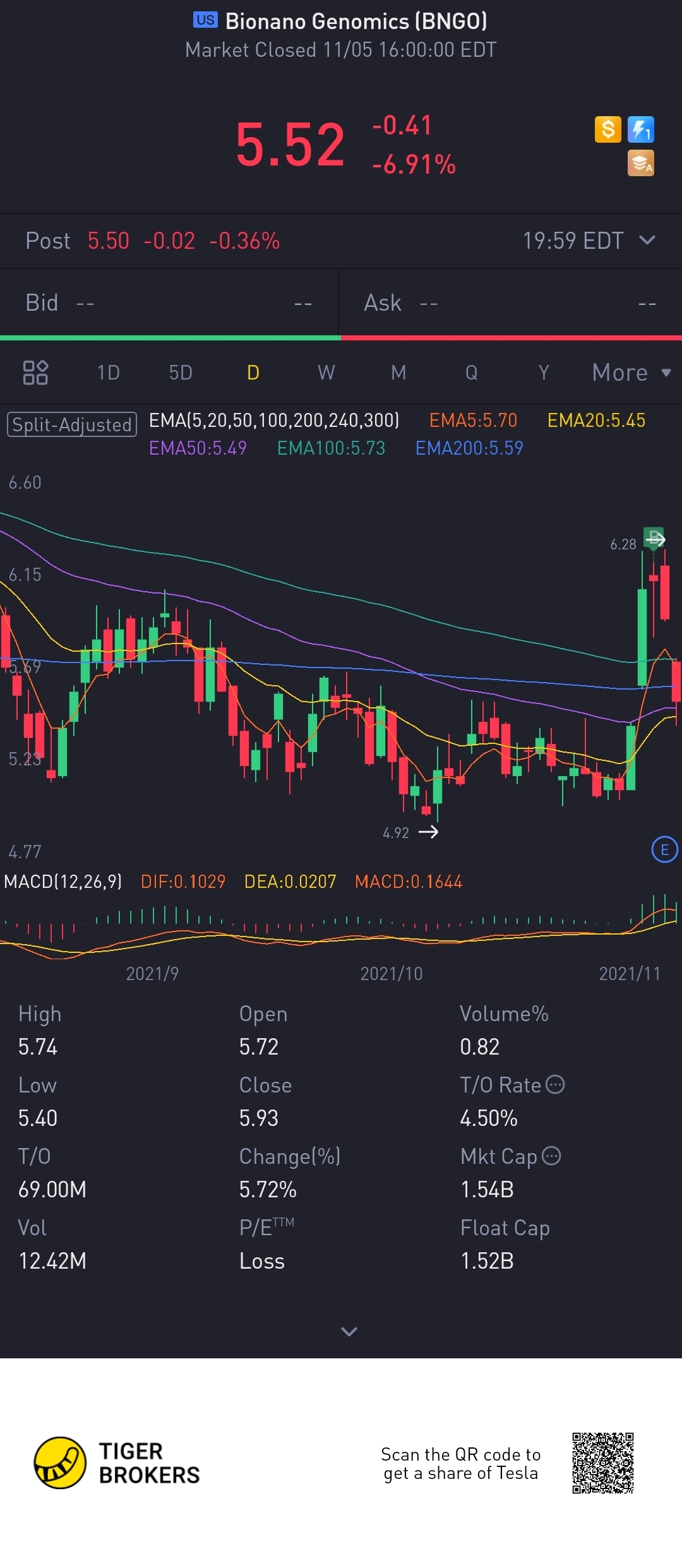Tap the Ask price row
The height and width of the screenshot is (1568, 682).
[x=510, y=303]
